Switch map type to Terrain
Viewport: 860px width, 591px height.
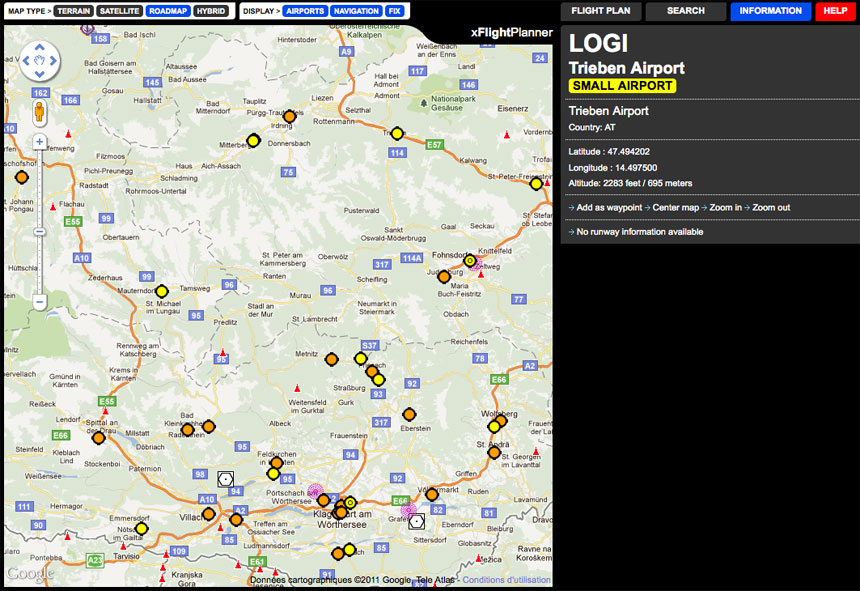click(73, 11)
